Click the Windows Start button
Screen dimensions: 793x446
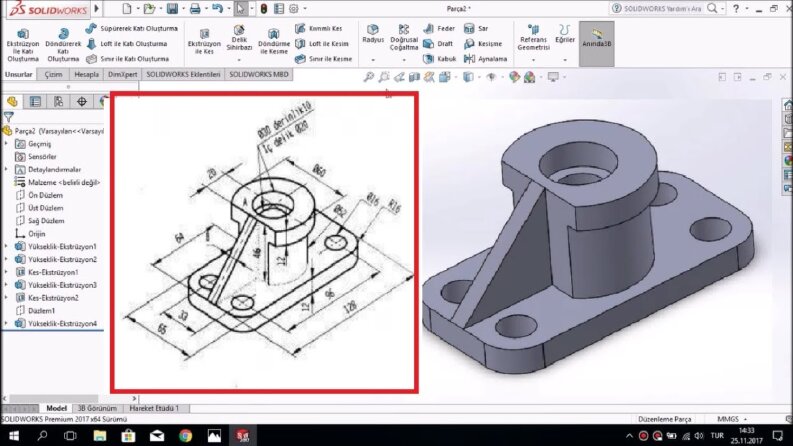point(14,435)
